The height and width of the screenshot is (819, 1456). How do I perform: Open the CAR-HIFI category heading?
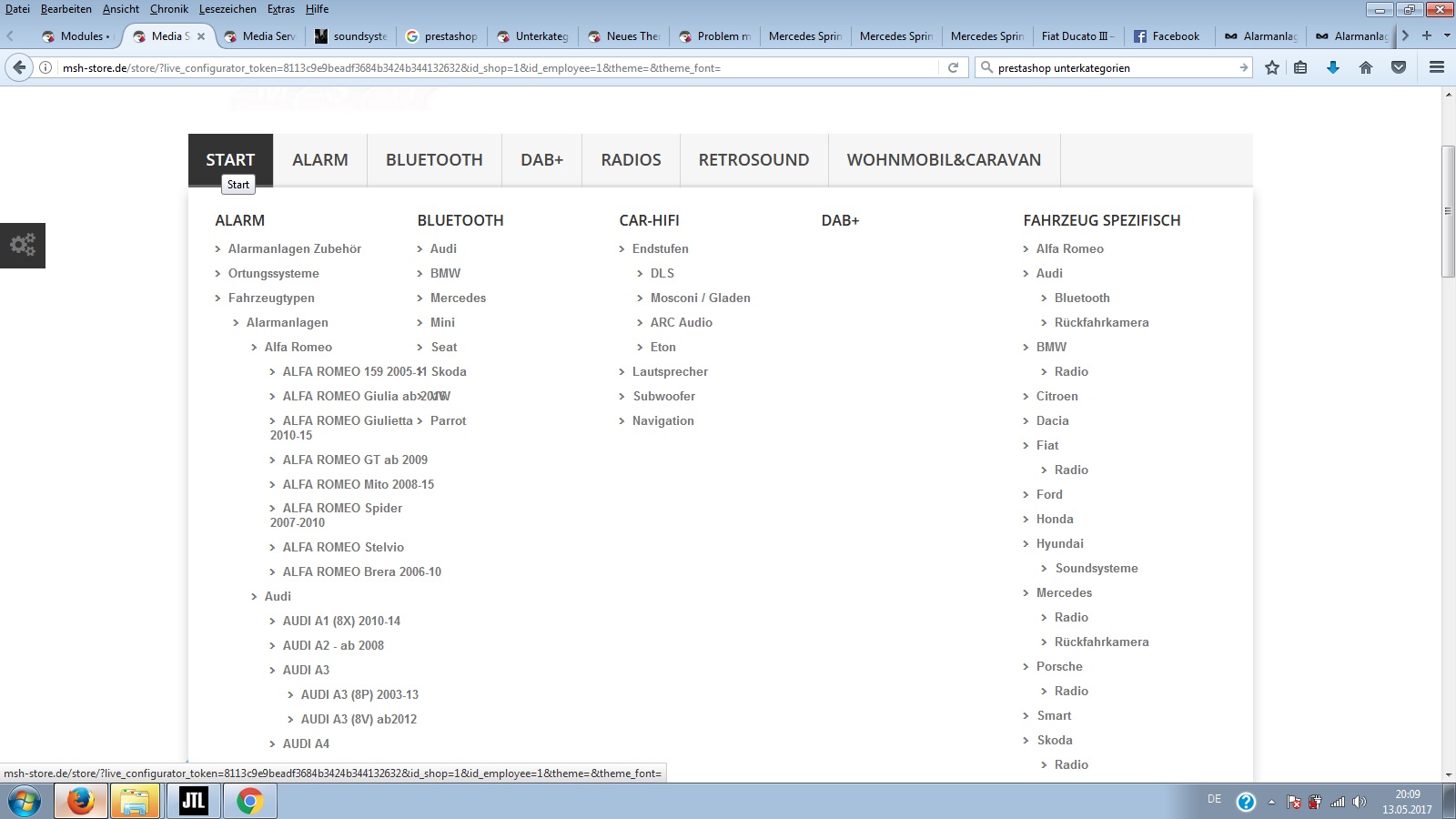(649, 220)
